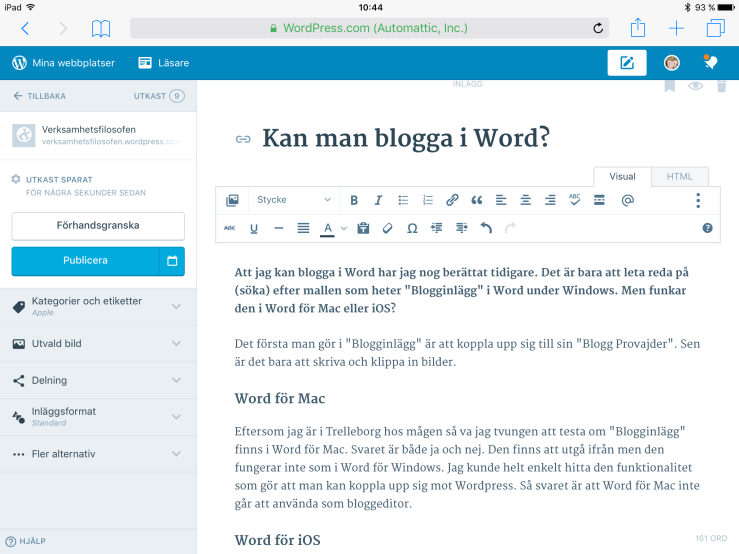Align text center
Screen dimensions: 739x554
526,200
